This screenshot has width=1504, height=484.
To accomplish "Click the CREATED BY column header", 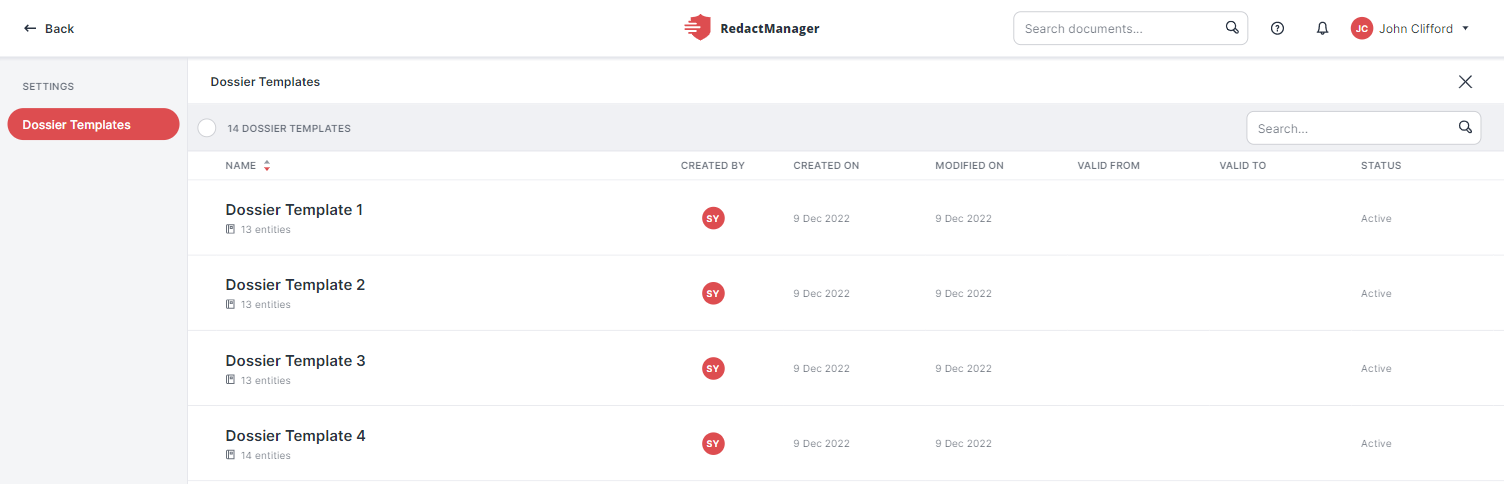I will (713, 166).
